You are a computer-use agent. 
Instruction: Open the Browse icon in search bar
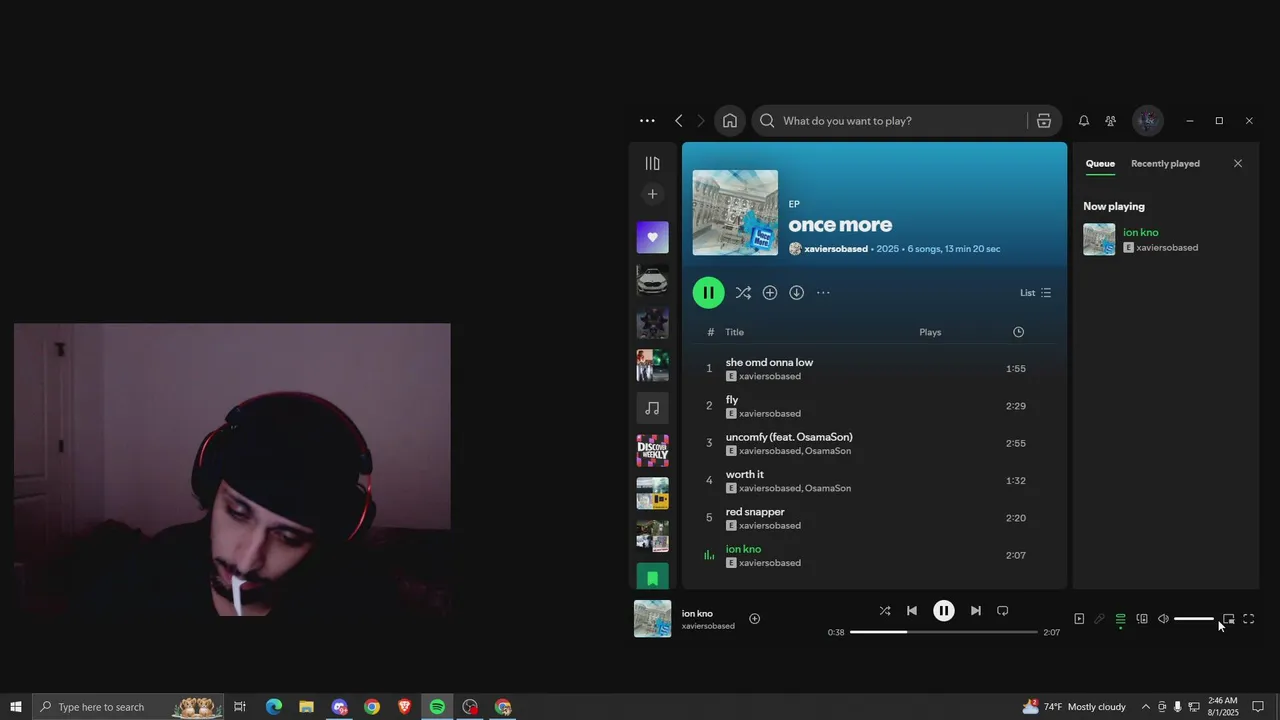(1044, 121)
